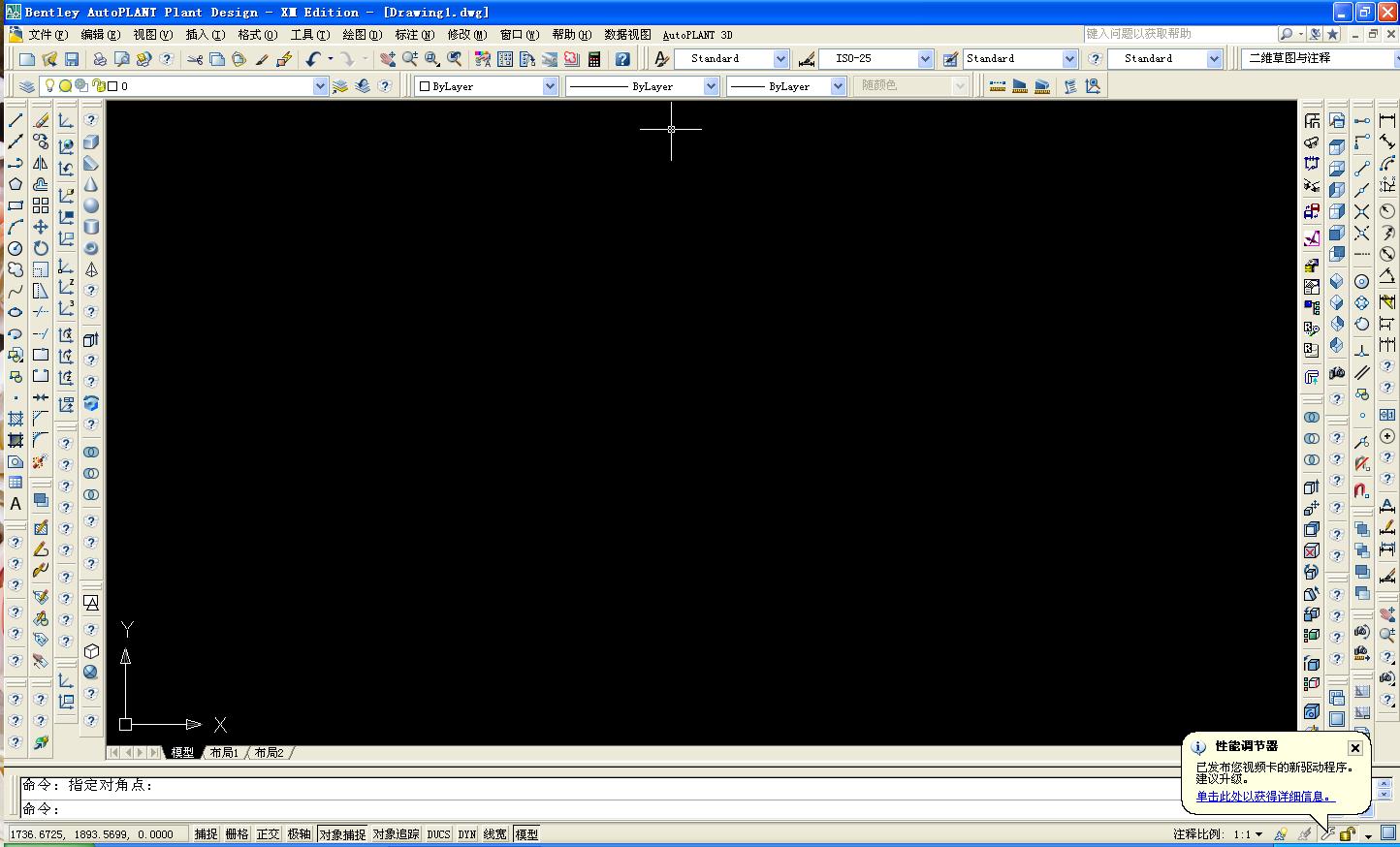Toggle 正交 ortho mode in status bar
This screenshot has height=847, width=1400.
(x=269, y=834)
